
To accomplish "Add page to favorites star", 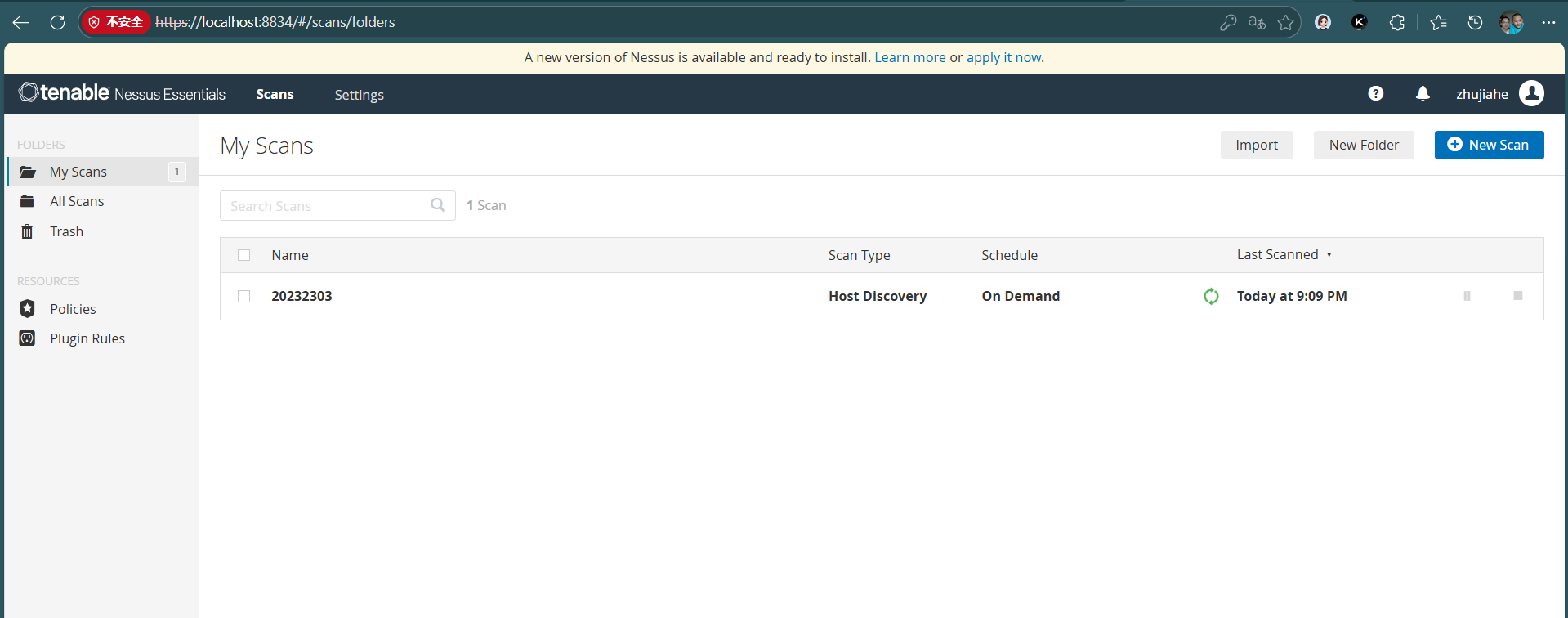I will [x=1285, y=22].
